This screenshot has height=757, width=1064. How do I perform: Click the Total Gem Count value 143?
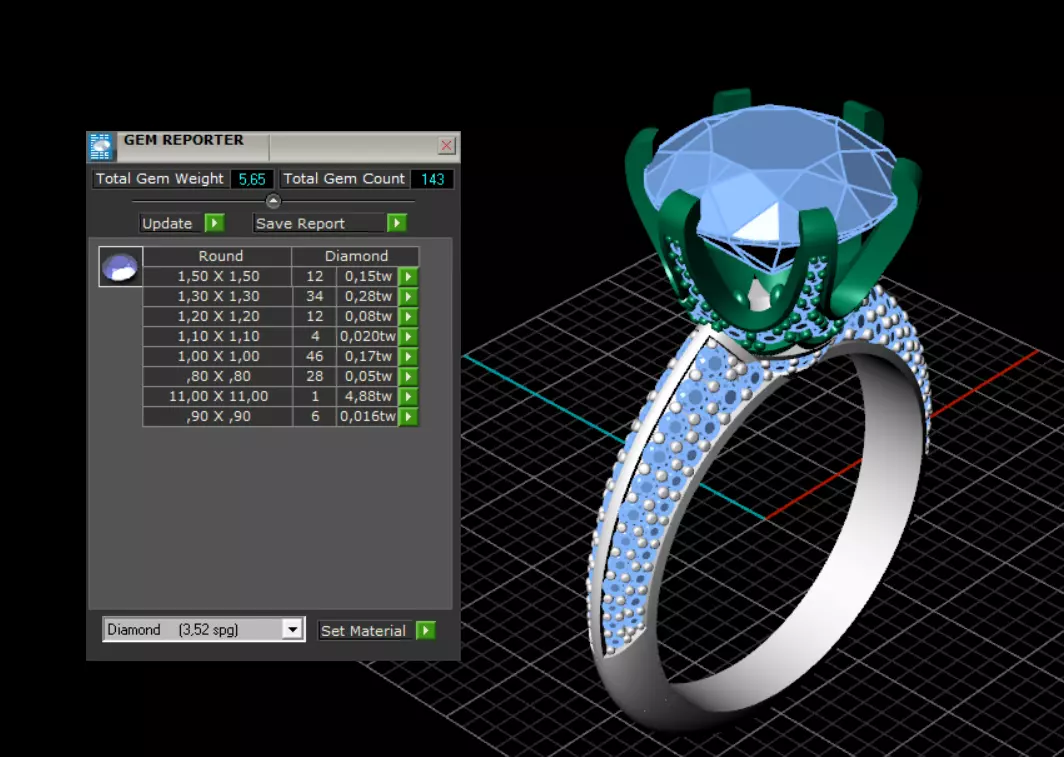pos(432,179)
